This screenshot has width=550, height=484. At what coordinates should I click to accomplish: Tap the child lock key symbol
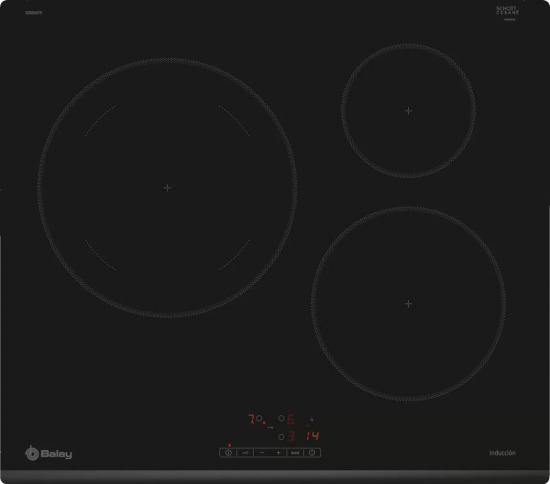click(x=245, y=453)
